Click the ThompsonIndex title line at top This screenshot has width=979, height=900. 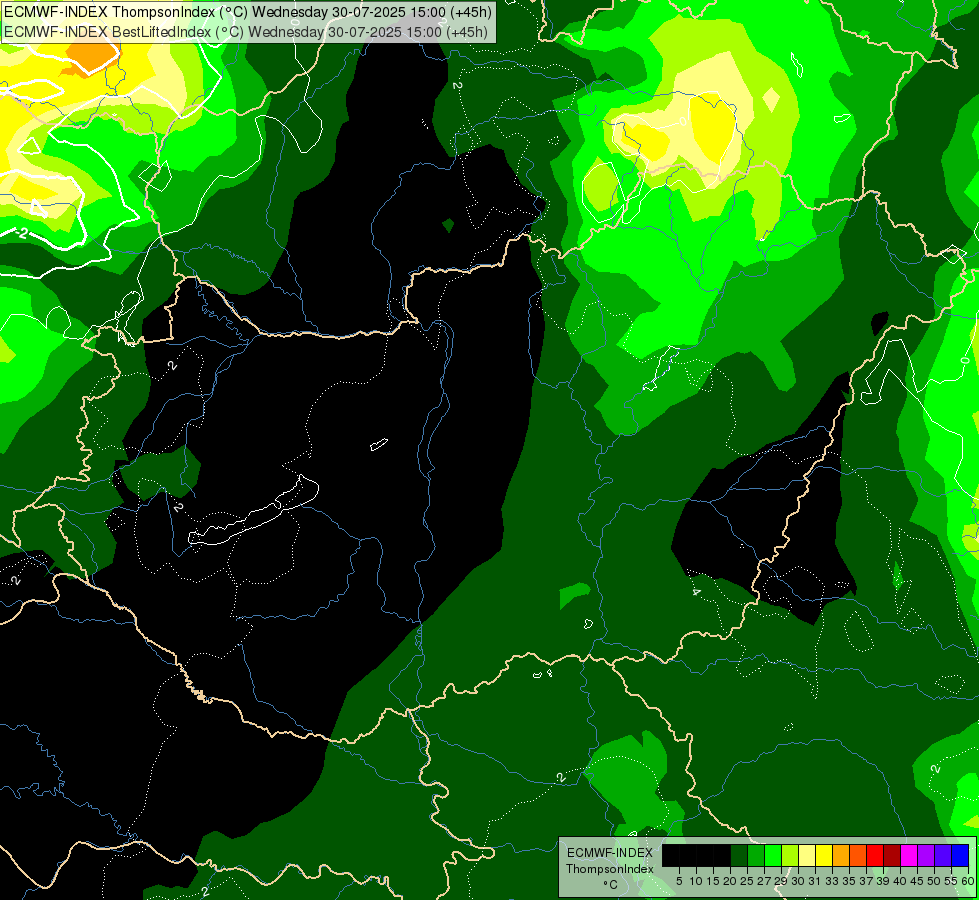point(248,11)
